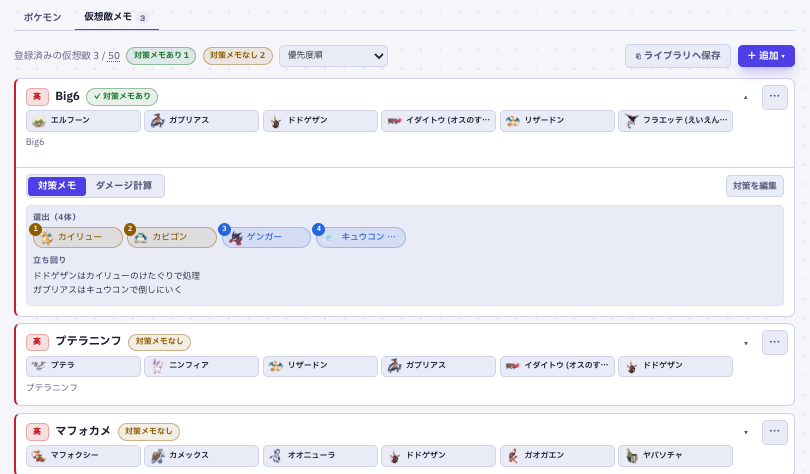Click ニンフィア chip in プテラニンフ

pos(201,366)
